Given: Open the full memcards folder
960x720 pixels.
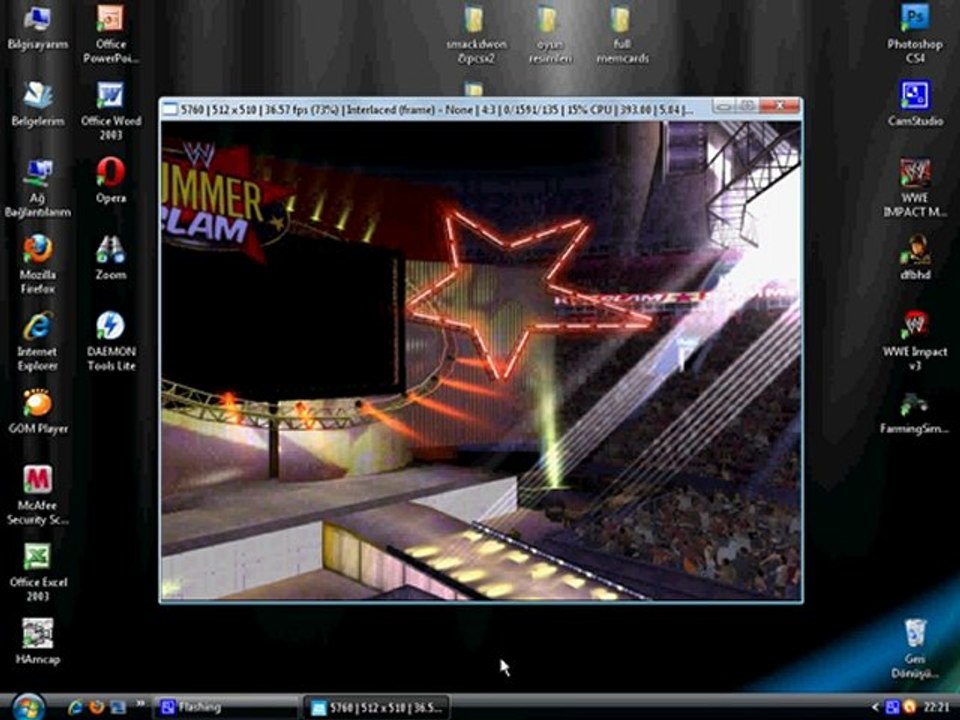Looking at the screenshot, I should point(622,34).
